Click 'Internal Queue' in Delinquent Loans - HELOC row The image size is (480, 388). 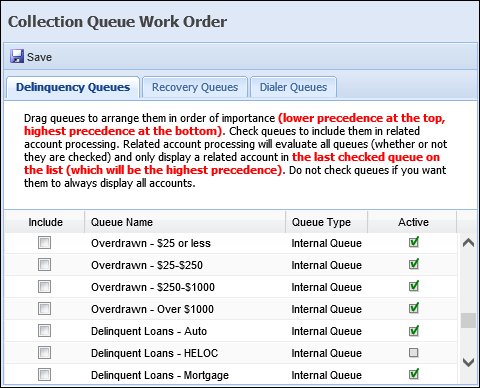tap(327, 353)
